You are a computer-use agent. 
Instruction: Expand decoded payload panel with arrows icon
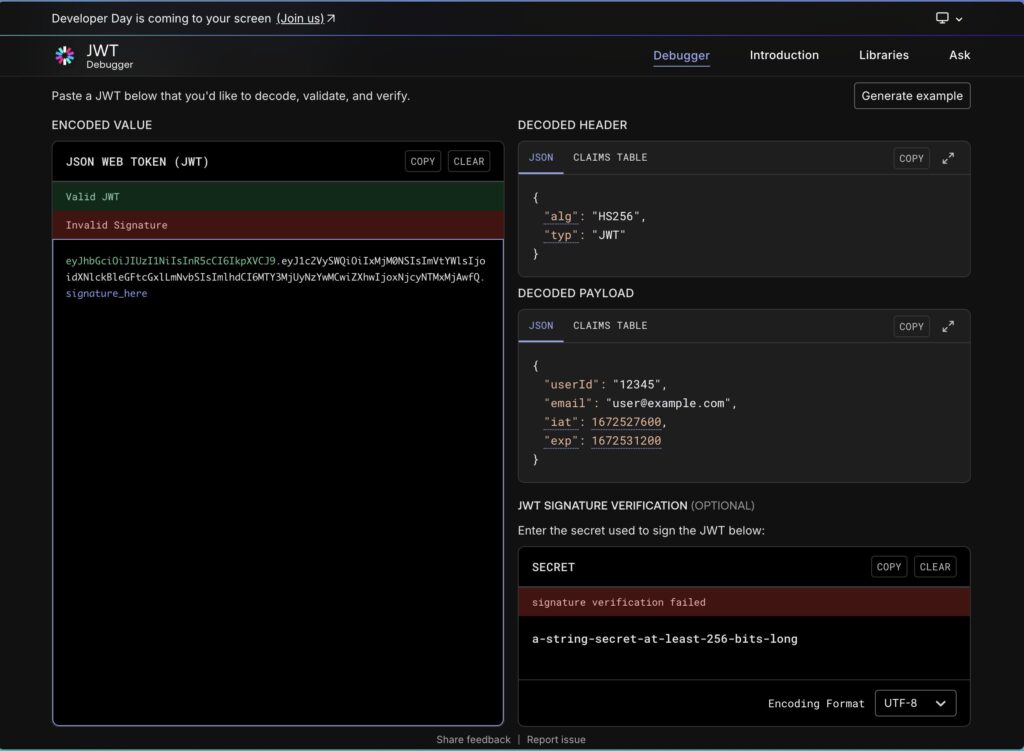click(x=948, y=327)
